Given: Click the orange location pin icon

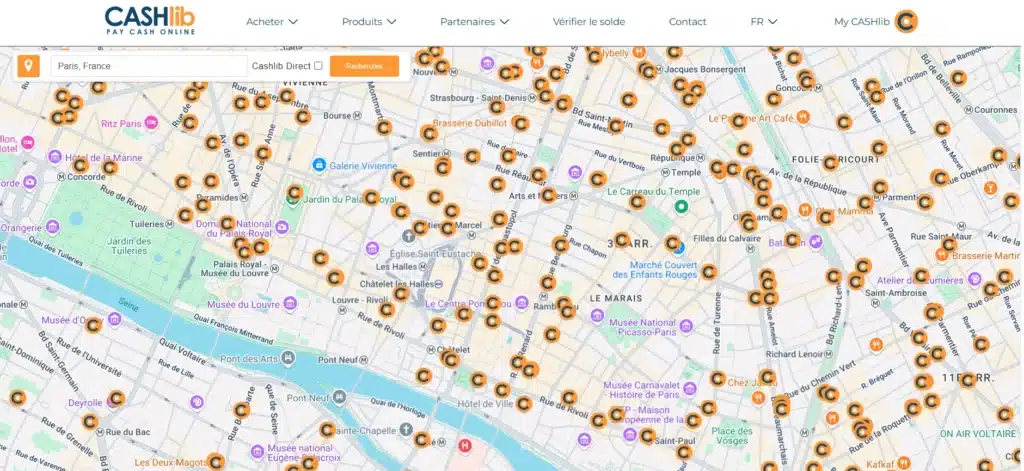Looking at the screenshot, I should (28, 66).
